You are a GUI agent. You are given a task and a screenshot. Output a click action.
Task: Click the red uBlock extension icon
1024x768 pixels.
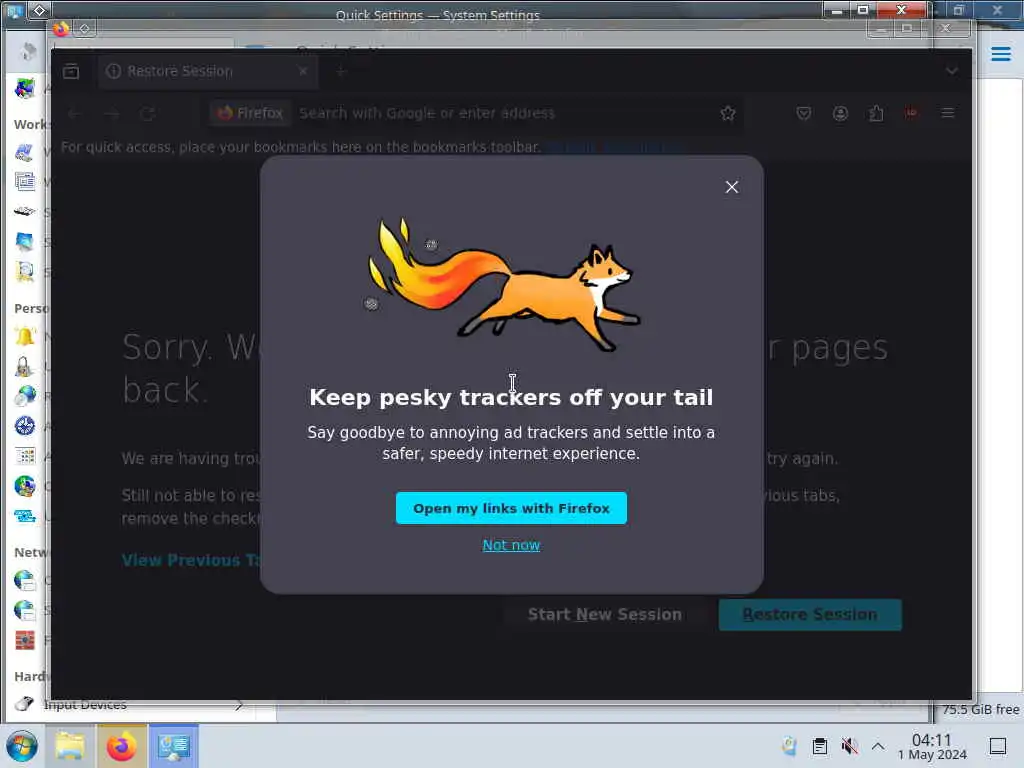coord(911,114)
